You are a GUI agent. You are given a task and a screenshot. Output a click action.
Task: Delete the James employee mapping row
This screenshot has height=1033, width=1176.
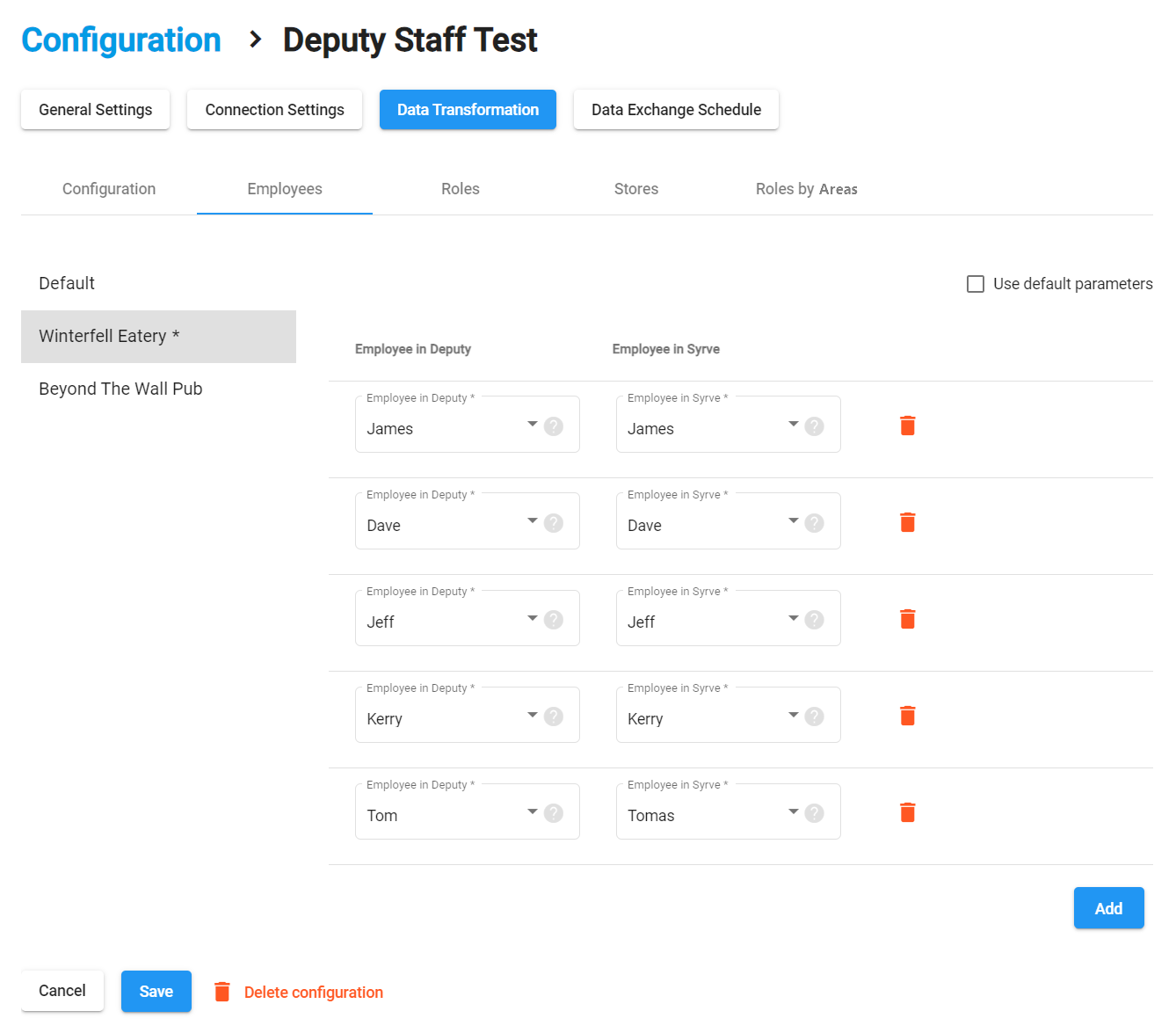click(908, 426)
